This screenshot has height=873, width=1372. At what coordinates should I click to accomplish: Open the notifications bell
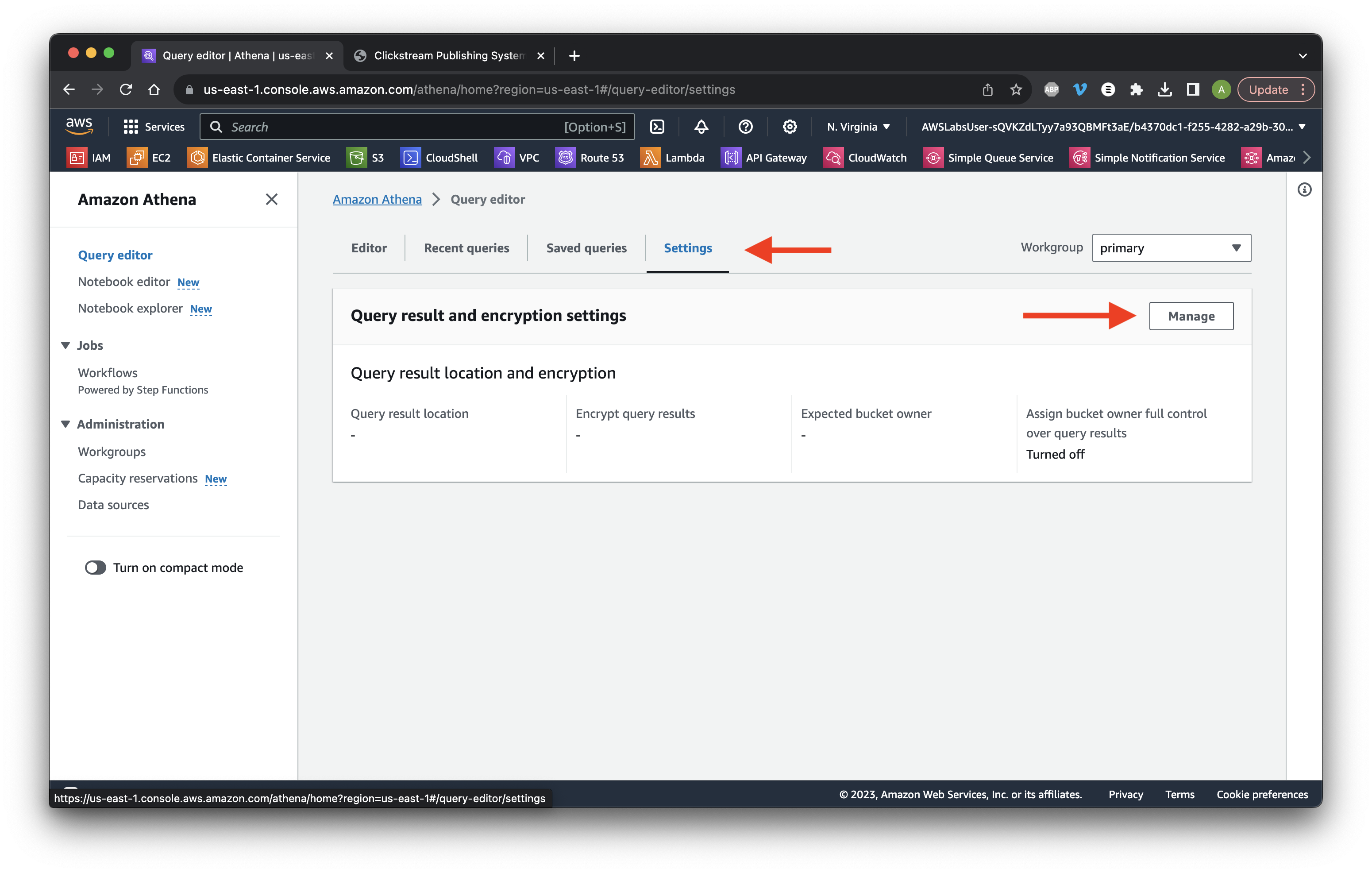(x=701, y=127)
